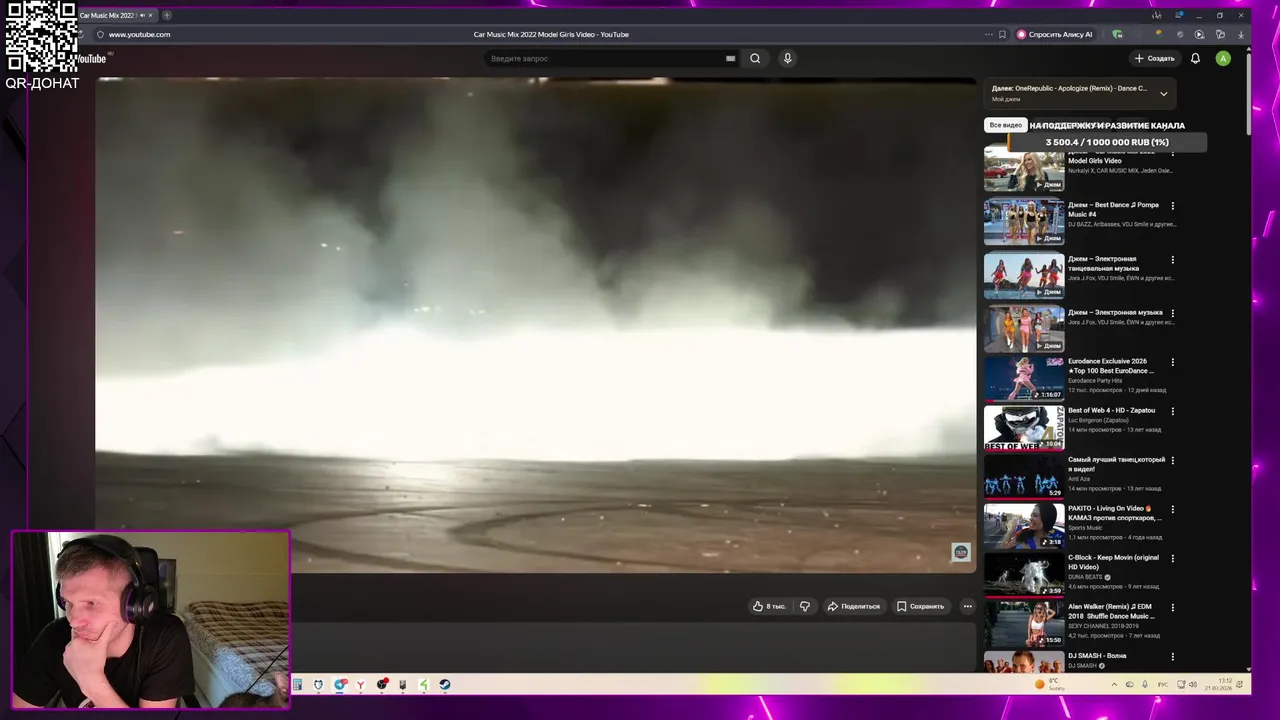Open PAKITO Living On Video link
The image size is (1280, 720).
[1115, 513]
